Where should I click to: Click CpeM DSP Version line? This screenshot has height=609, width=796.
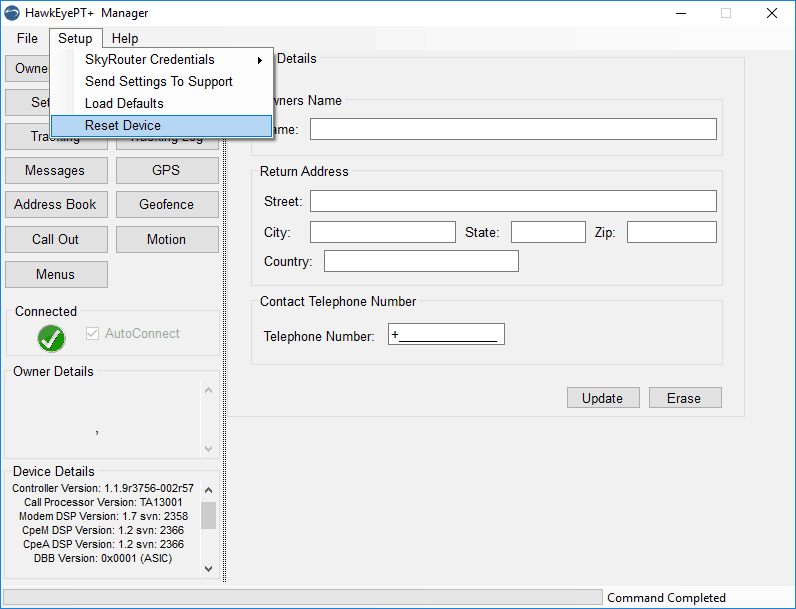pos(103,530)
